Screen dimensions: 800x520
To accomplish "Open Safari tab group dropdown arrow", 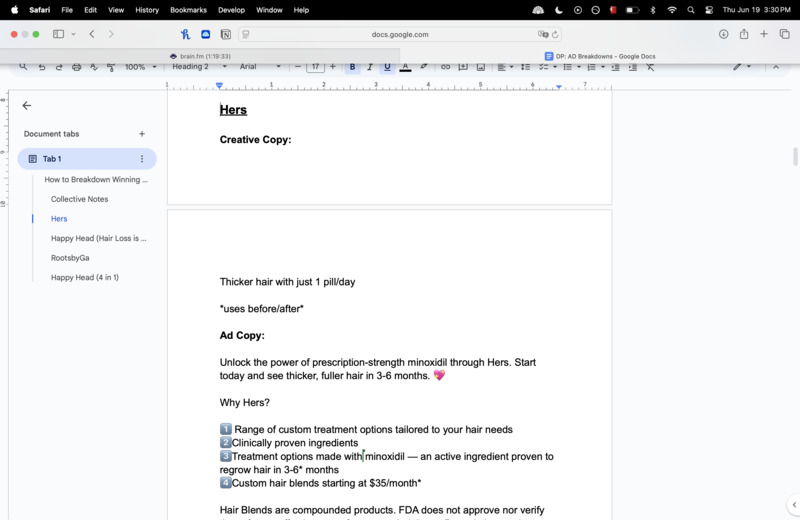I will 73,34.
